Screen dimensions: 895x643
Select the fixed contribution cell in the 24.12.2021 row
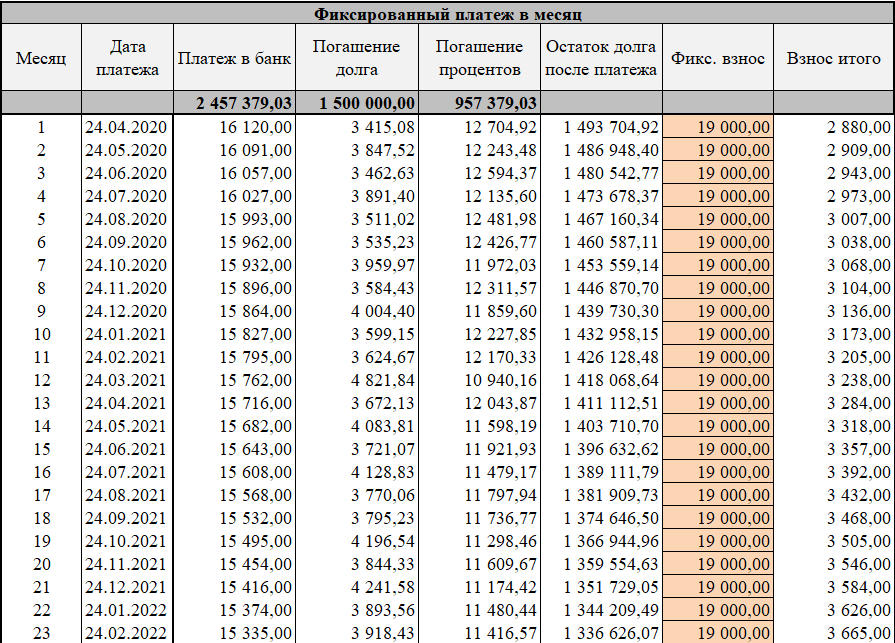click(x=717, y=587)
